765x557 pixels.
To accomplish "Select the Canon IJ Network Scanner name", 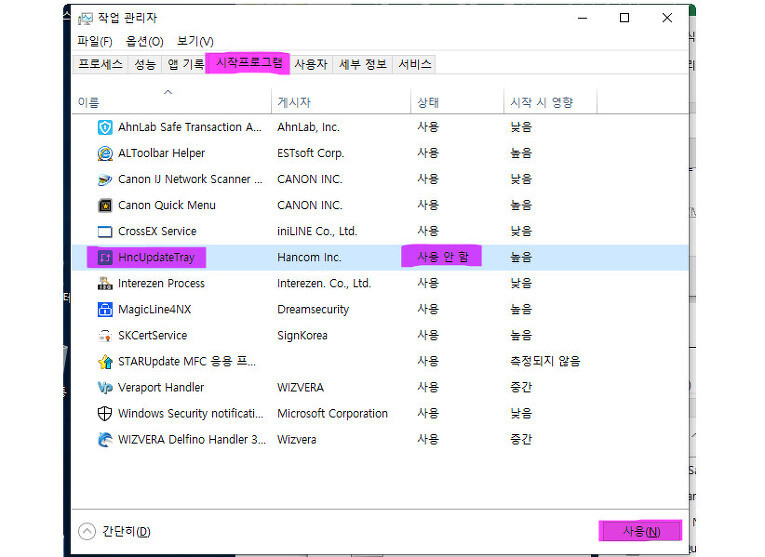I will [x=190, y=179].
